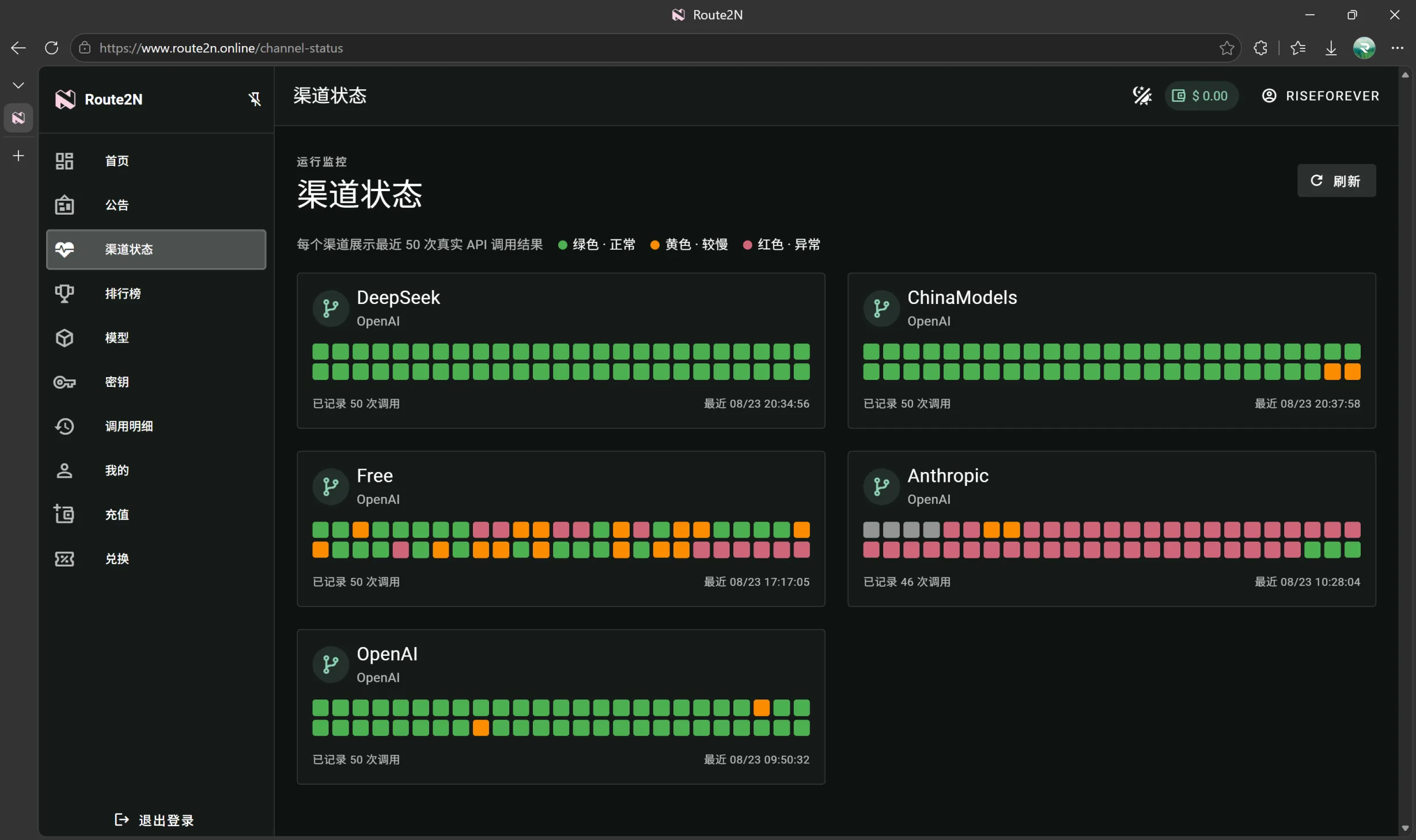Go to the 充值 recharge page
1416x840 pixels.
click(156, 515)
